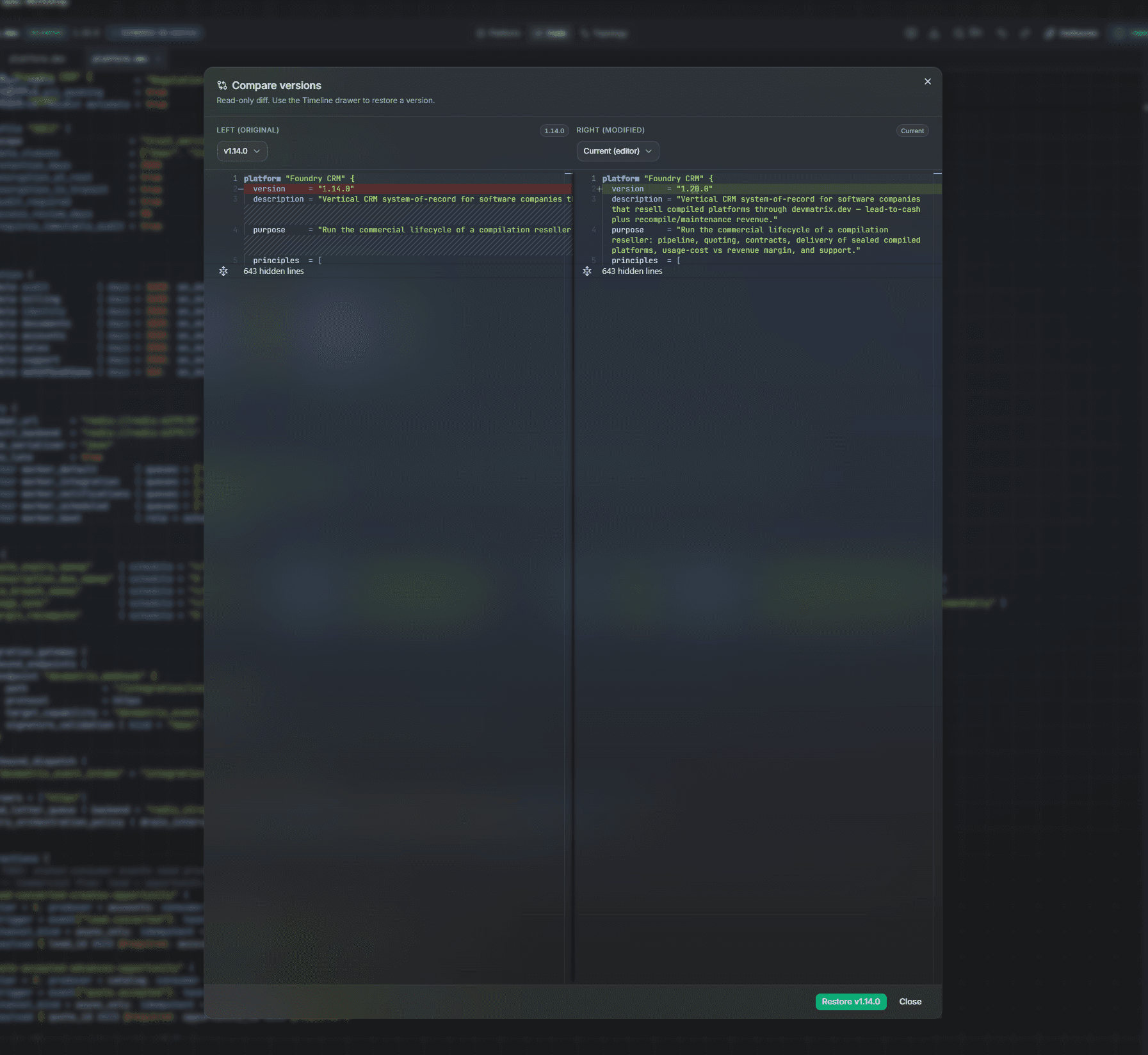Click the left pane overview ruler change marker

pyautogui.click(x=568, y=173)
